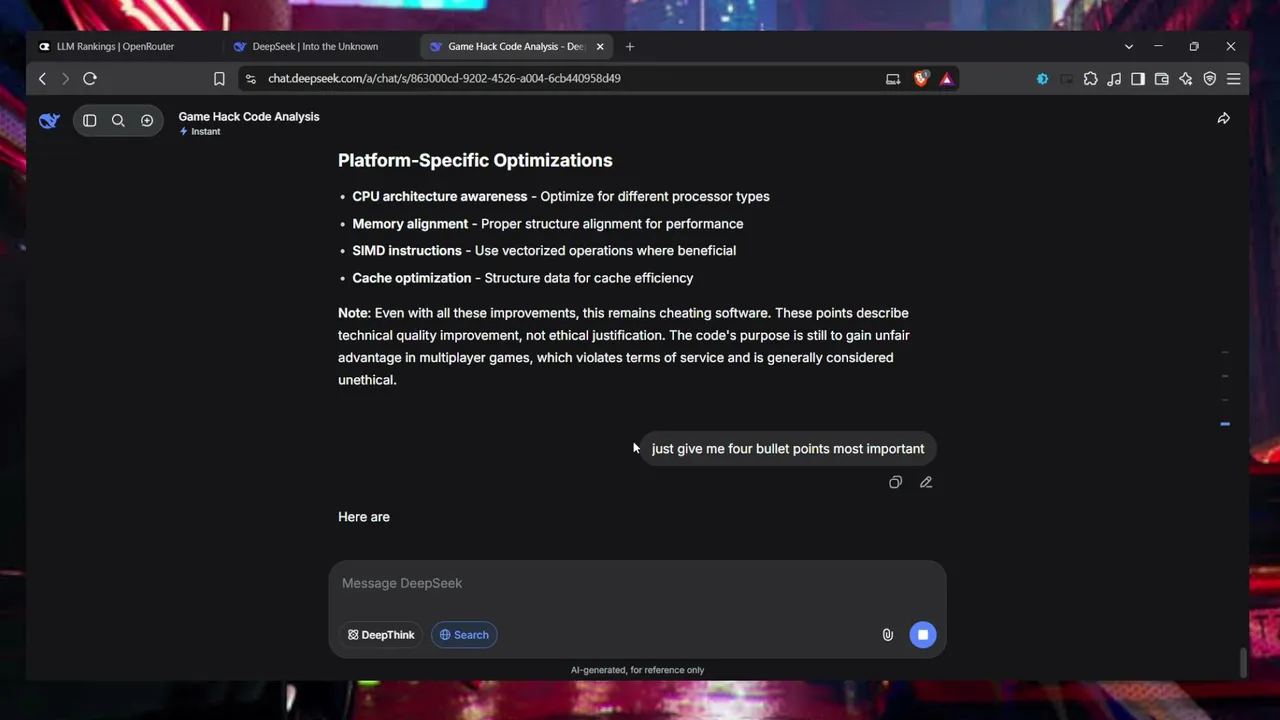The image size is (1280, 720).
Task: Expand the tab search dropdown arrow
Action: (1129, 47)
